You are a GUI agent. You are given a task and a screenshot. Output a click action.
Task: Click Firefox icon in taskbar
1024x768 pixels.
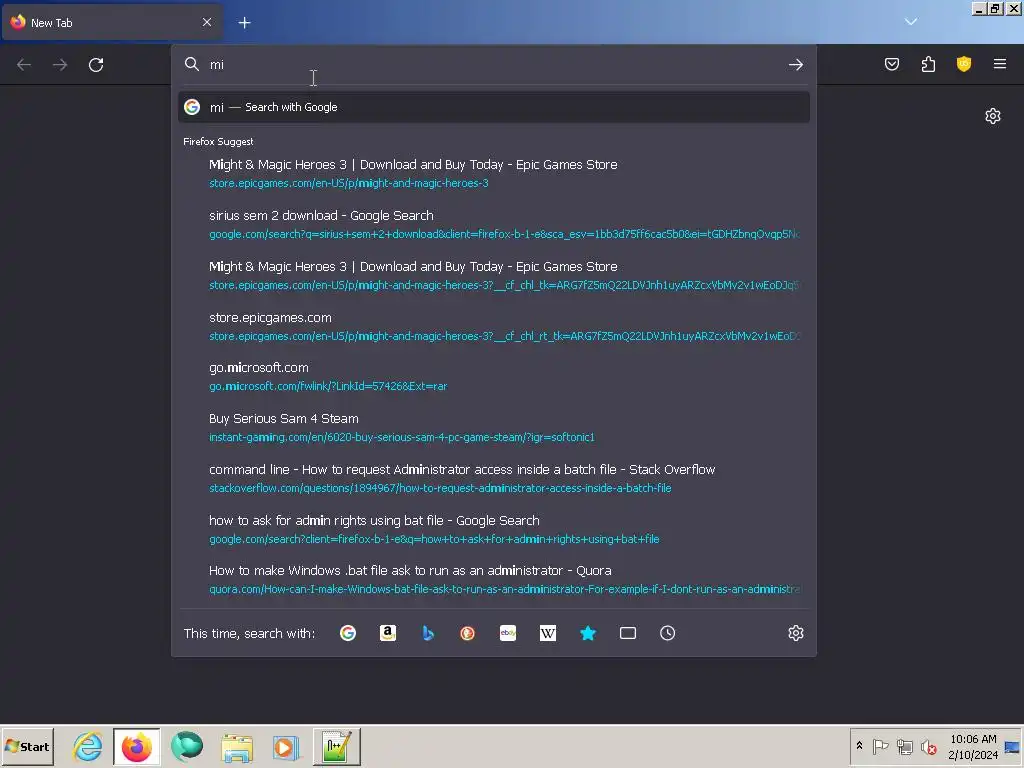click(136, 746)
